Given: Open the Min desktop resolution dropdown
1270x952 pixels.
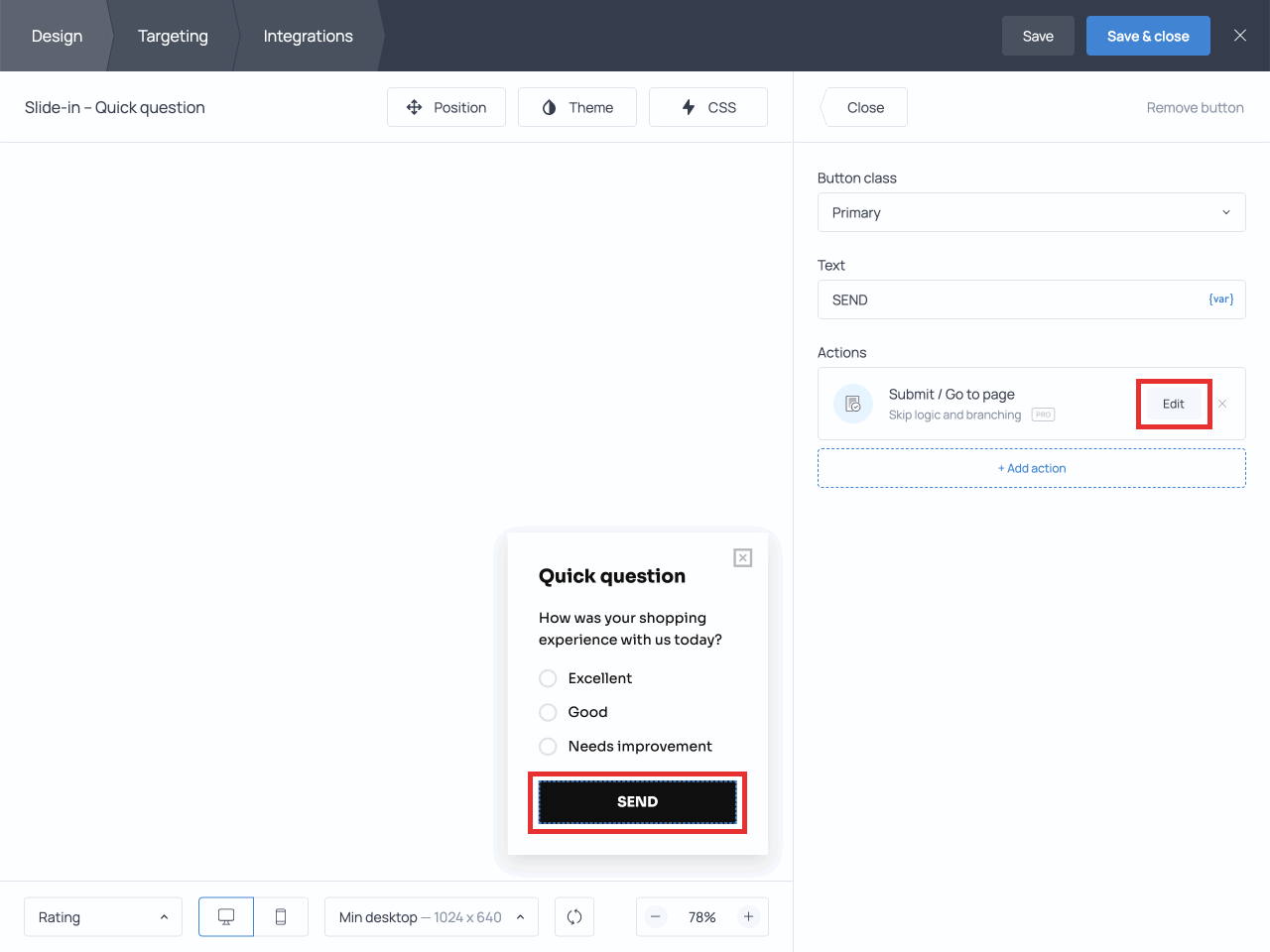Looking at the screenshot, I should tap(431, 916).
